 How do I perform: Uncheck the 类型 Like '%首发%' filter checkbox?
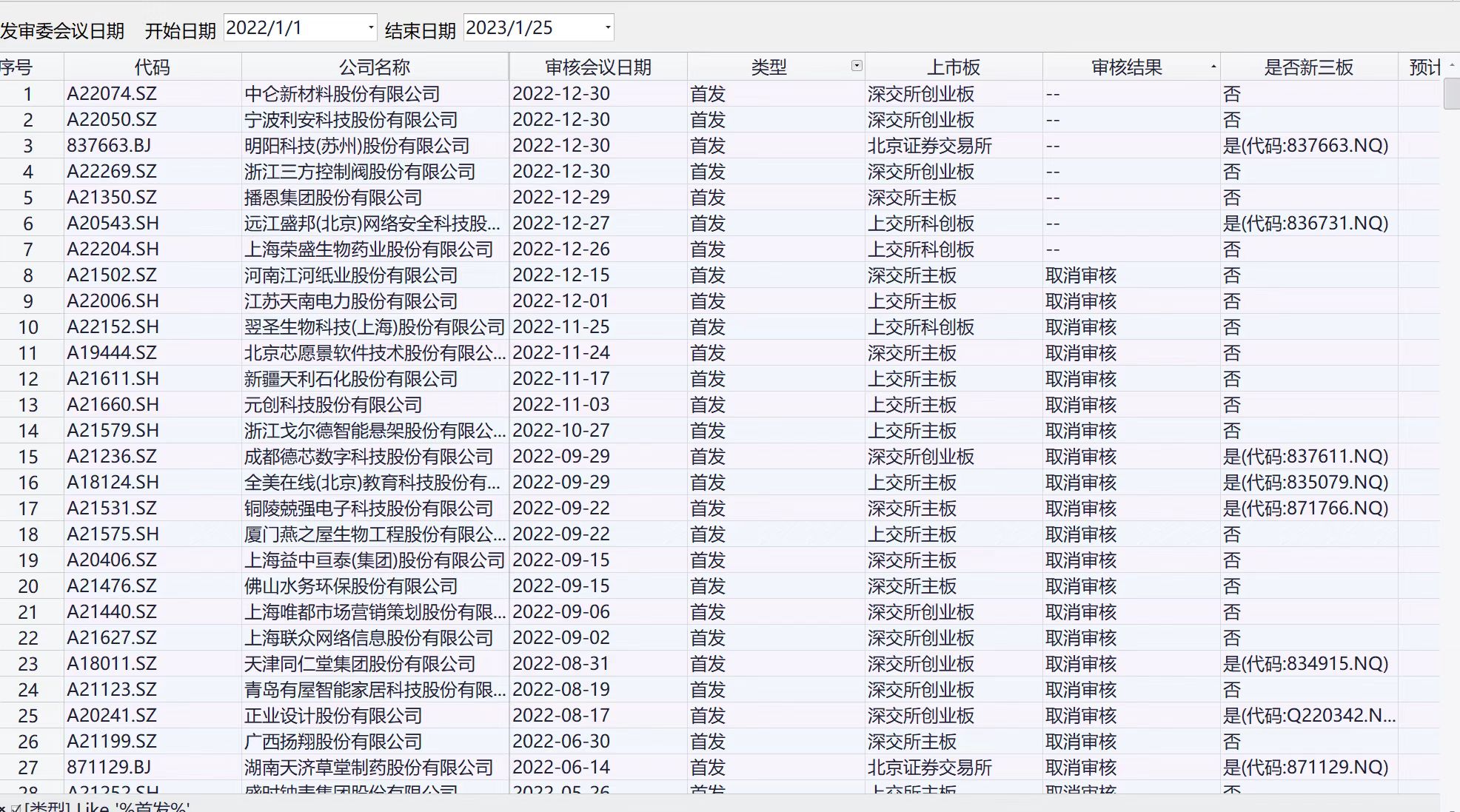coord(16,807)
